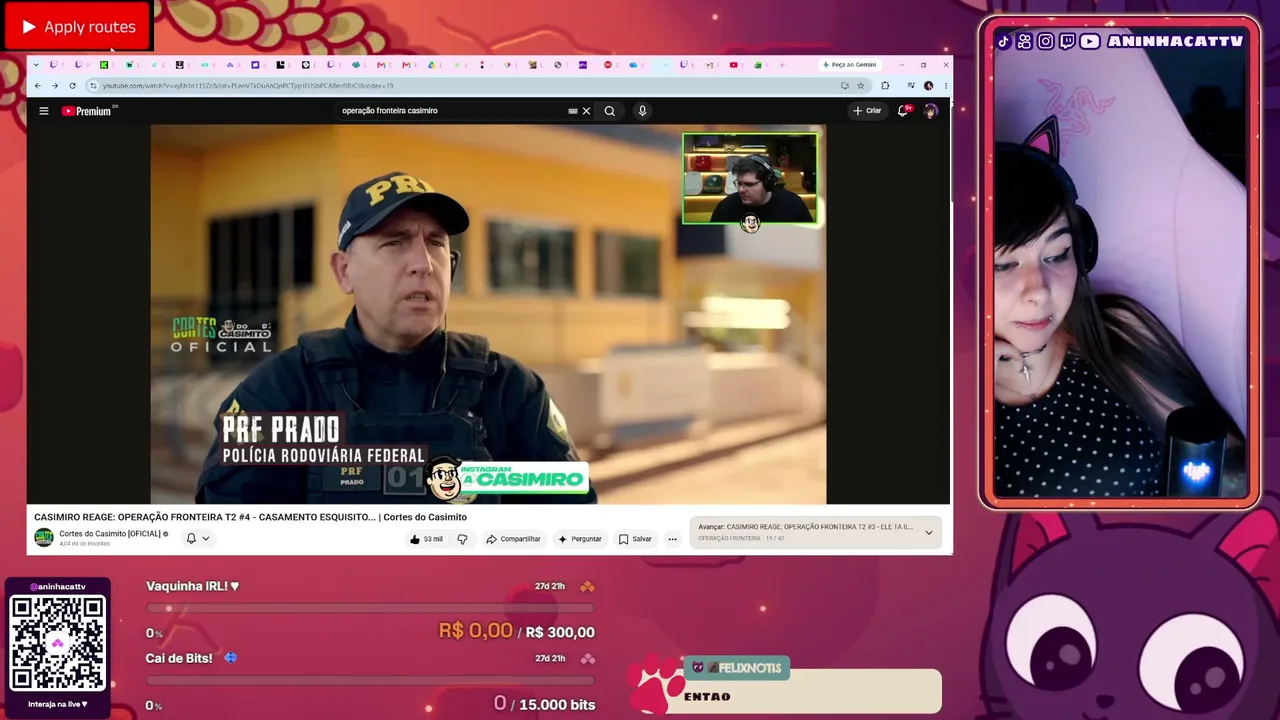Viewport: 1280px width, 720px height.
Task: Click the Apply routes overlay button
Action: pyautogui.click(x=78, y=27)
